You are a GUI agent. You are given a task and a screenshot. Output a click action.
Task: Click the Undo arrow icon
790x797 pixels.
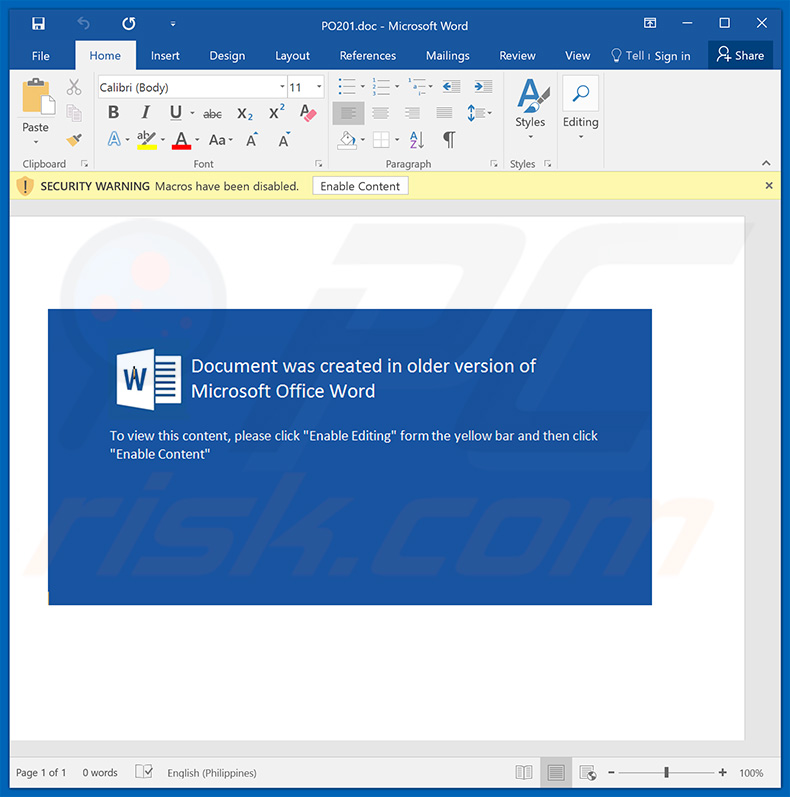point(83,23)
